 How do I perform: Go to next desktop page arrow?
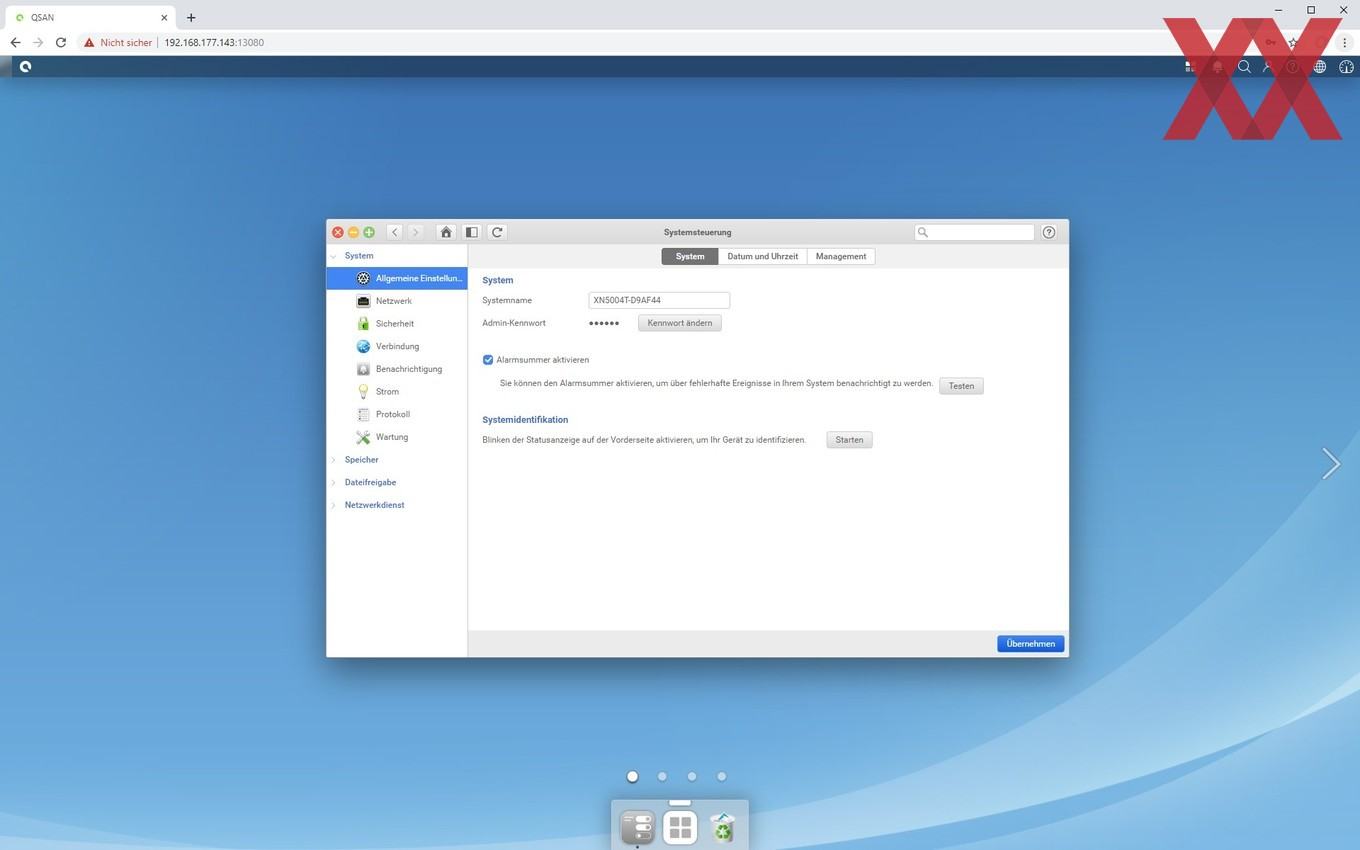(x=1330, y=463)
